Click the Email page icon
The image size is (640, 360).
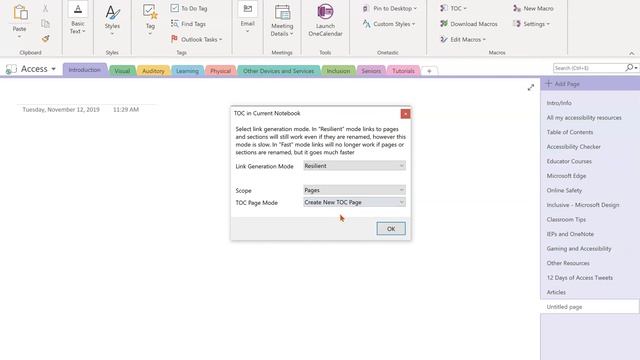248,9
